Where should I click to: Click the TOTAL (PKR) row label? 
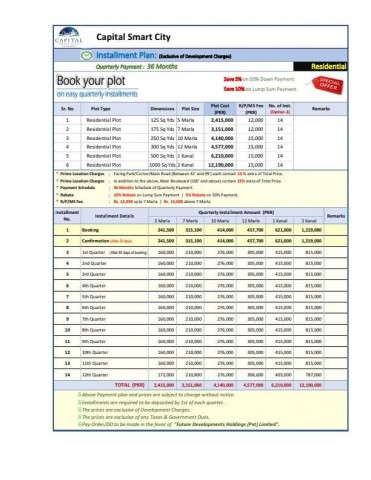click(x=130, y=385)
